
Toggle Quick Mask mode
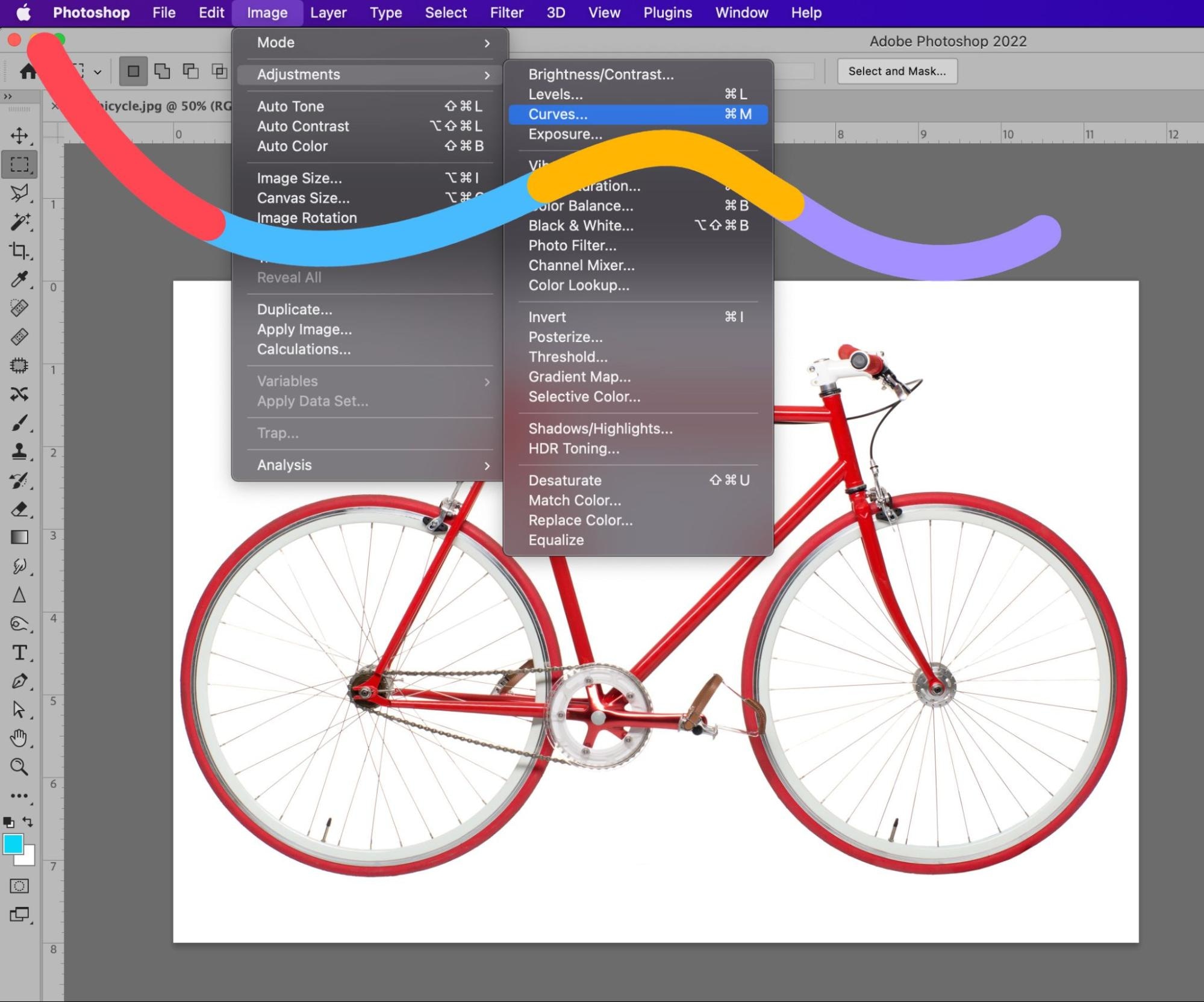click(19, 886)
